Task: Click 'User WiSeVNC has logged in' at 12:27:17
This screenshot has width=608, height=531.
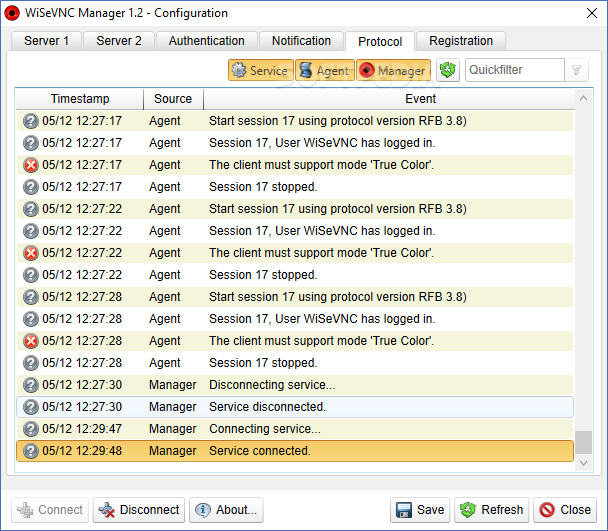Action: pyautogui.click(x=322, y=143)
